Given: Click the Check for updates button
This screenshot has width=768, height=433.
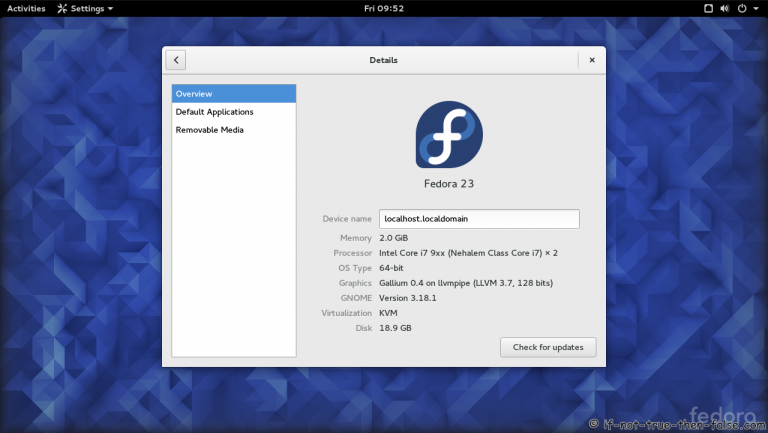Looking at the screenshot, I should pos(548,347).
